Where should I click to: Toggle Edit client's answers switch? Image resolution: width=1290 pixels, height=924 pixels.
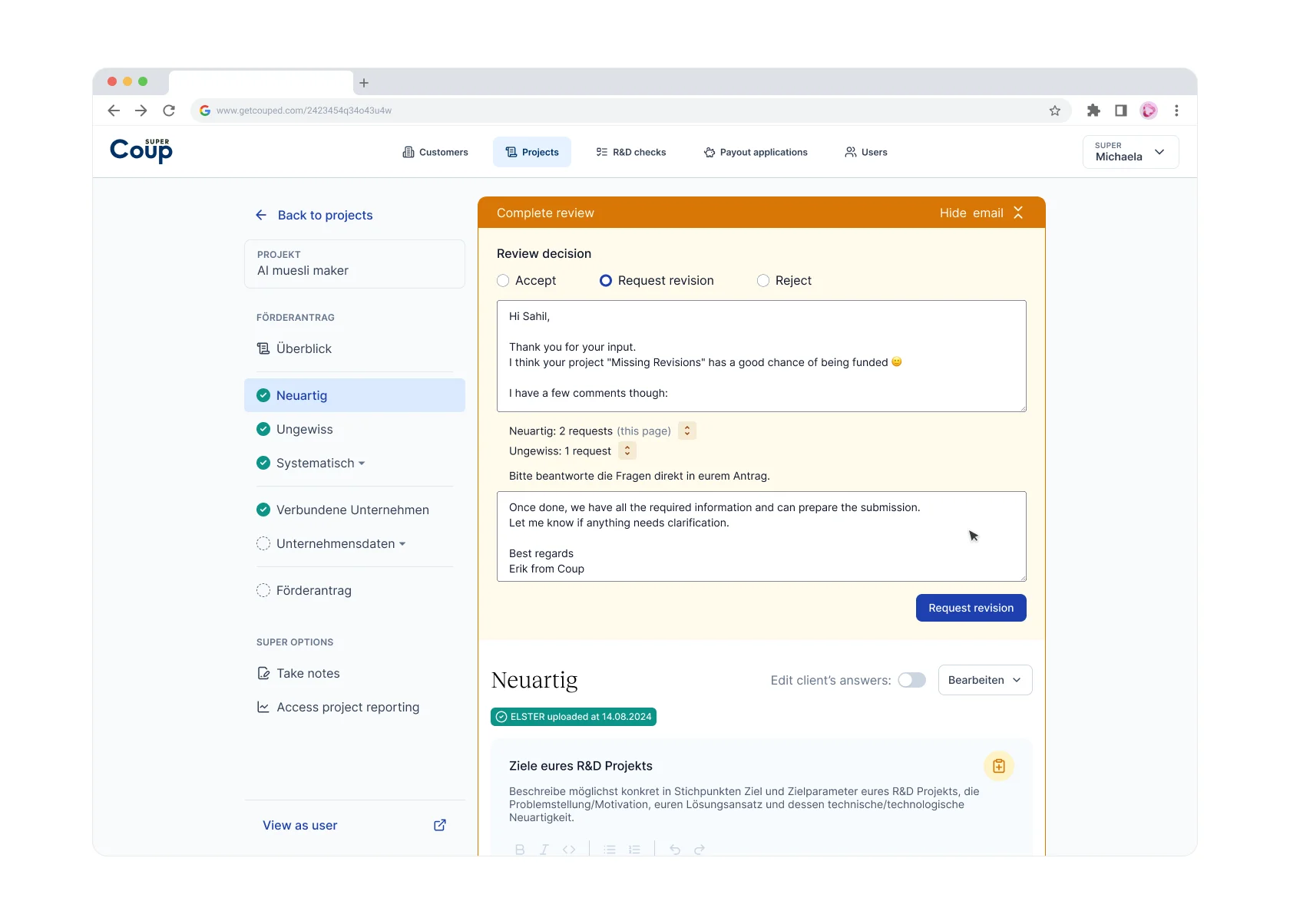tap(912, 680)
